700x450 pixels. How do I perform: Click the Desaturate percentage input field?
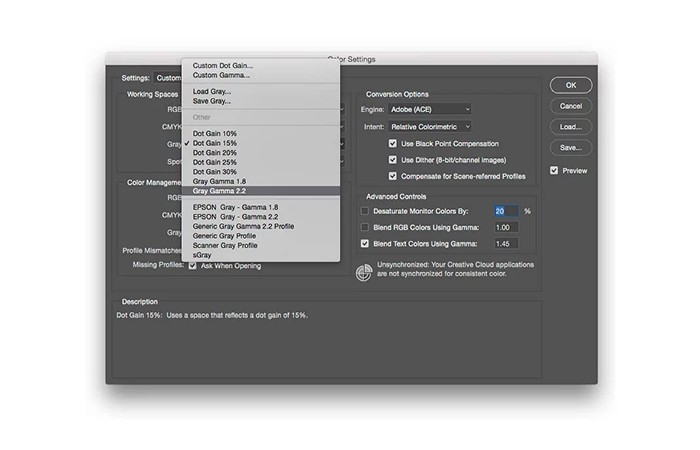(x=506, y=211)
